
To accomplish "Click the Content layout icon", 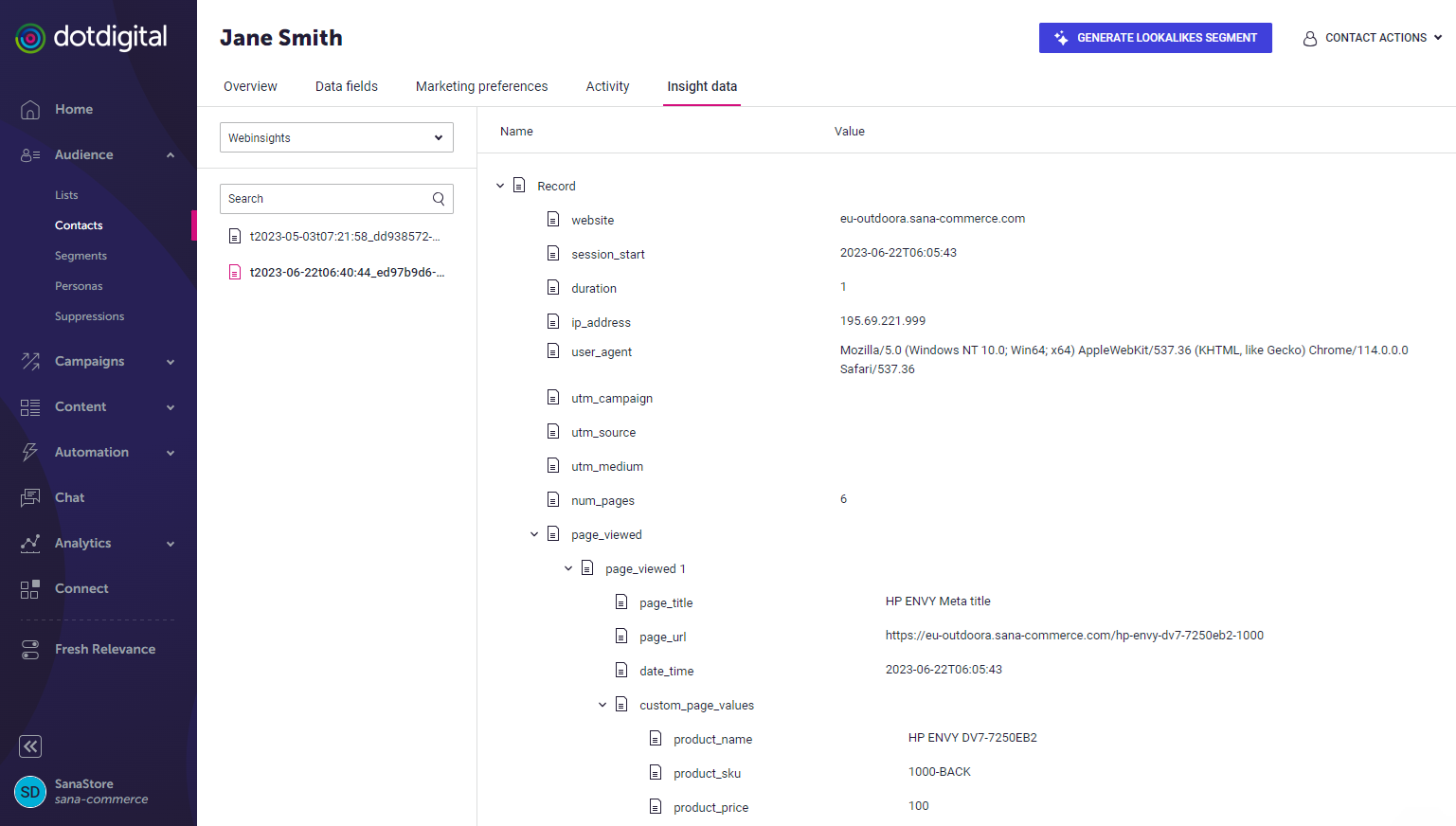I will click(30, 407).
